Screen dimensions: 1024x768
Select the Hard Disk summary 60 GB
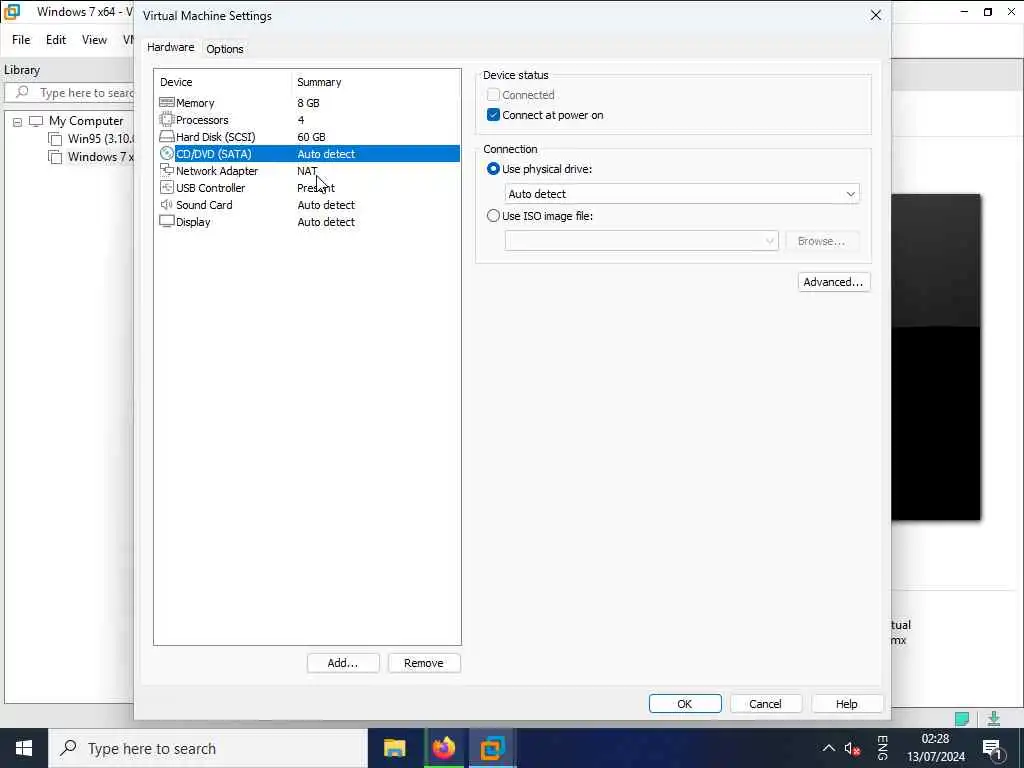[311, 136]
